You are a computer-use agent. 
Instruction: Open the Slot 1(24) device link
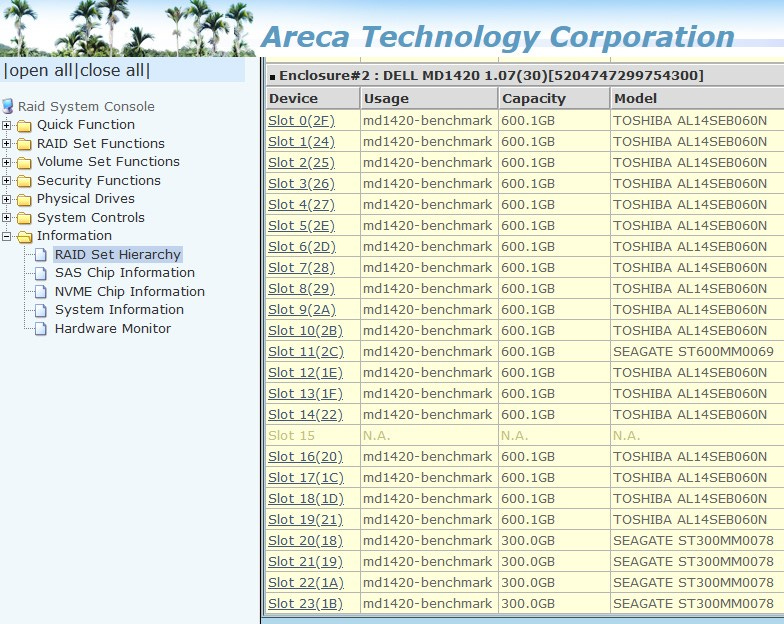click(x=301, y=142)
